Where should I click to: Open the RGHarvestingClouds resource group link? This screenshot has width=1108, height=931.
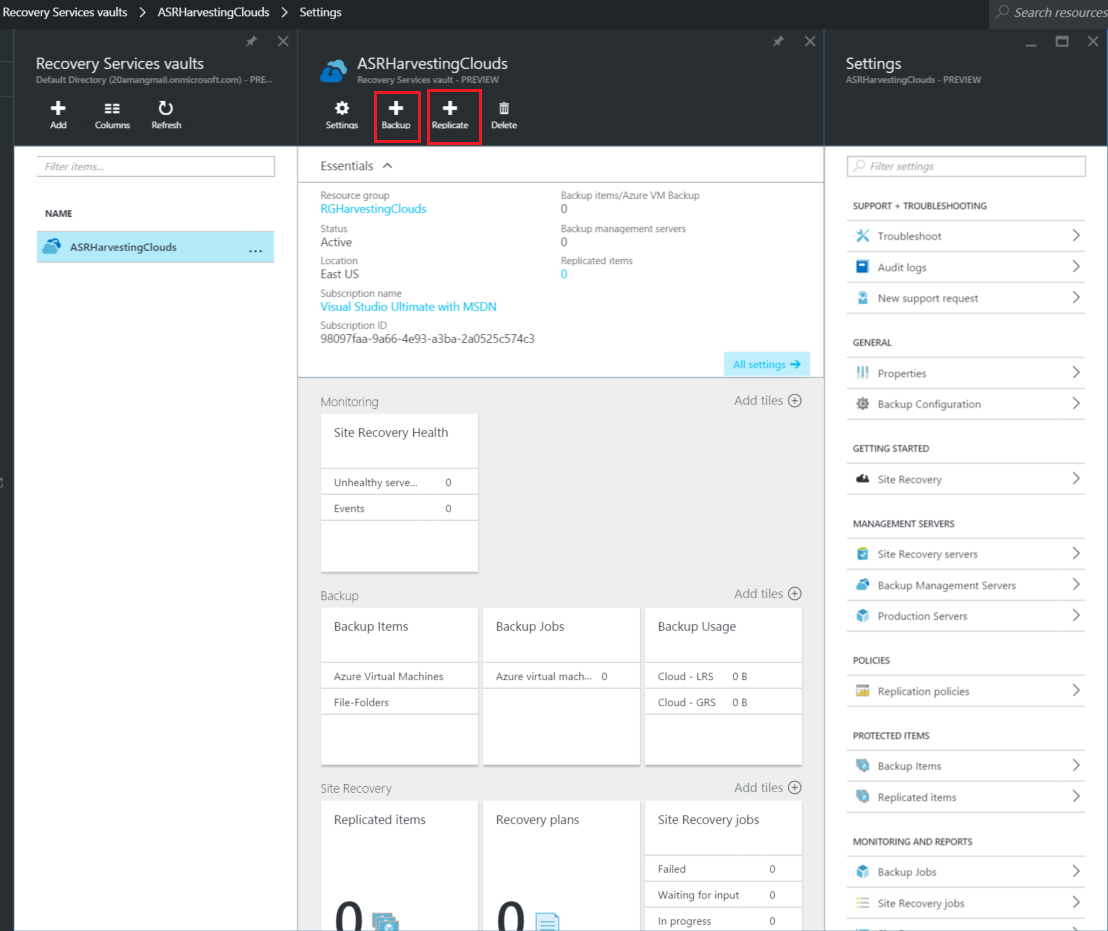373,209
